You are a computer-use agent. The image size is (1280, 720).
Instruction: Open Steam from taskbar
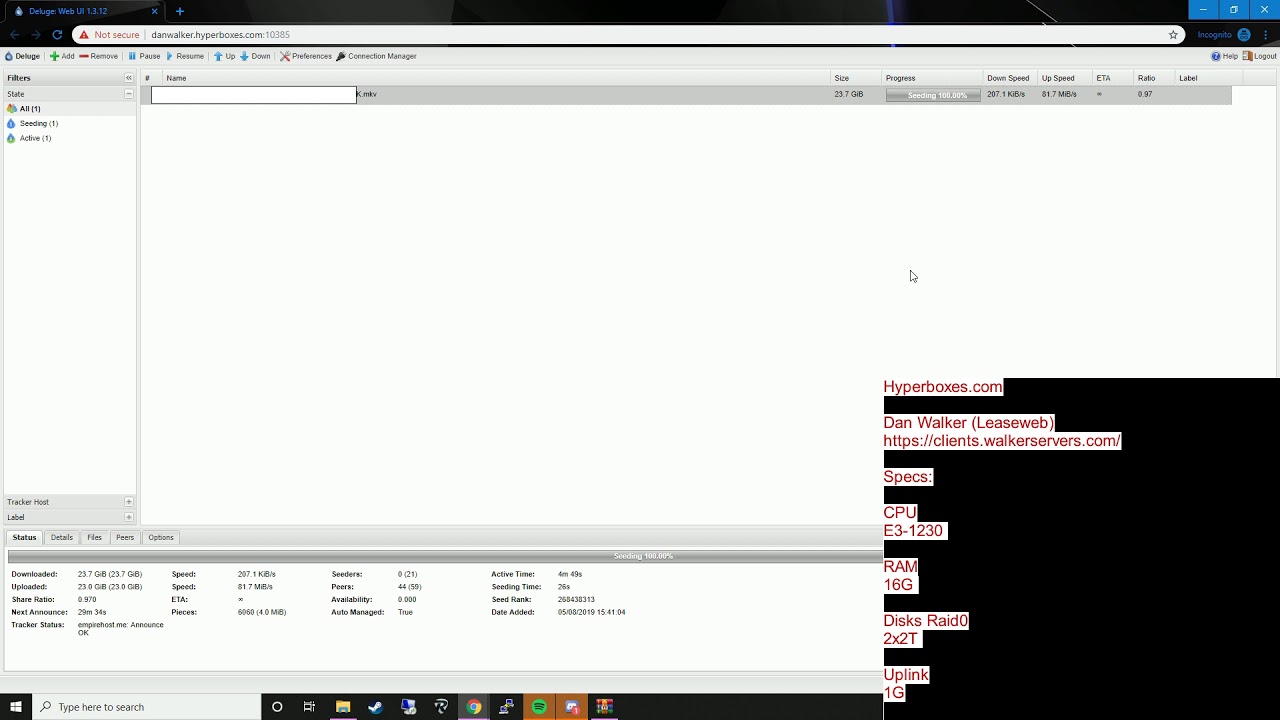[375, 707]
